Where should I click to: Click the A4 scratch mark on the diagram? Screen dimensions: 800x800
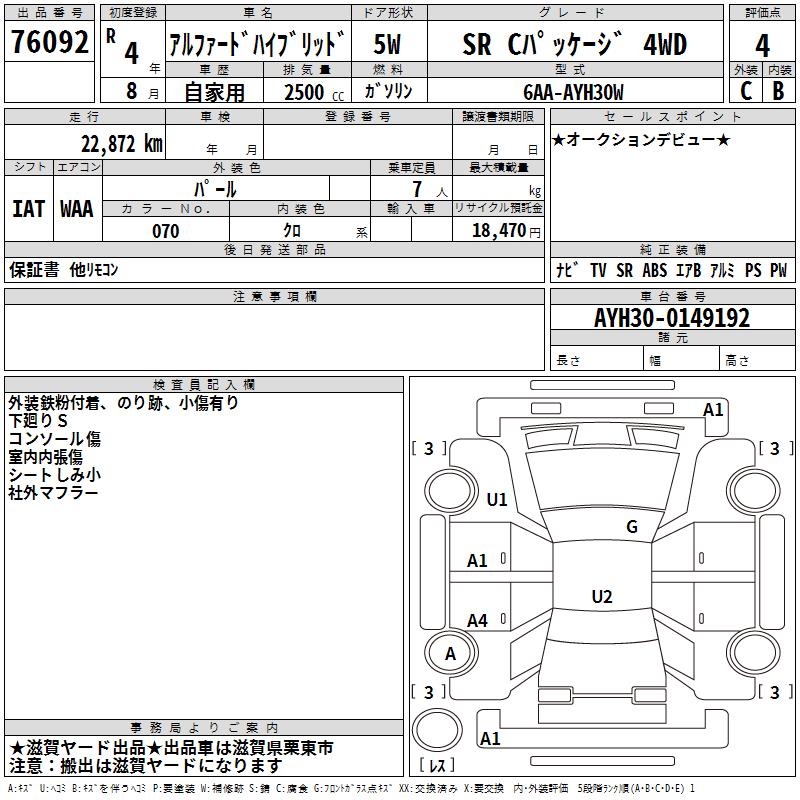coord(478,621)
